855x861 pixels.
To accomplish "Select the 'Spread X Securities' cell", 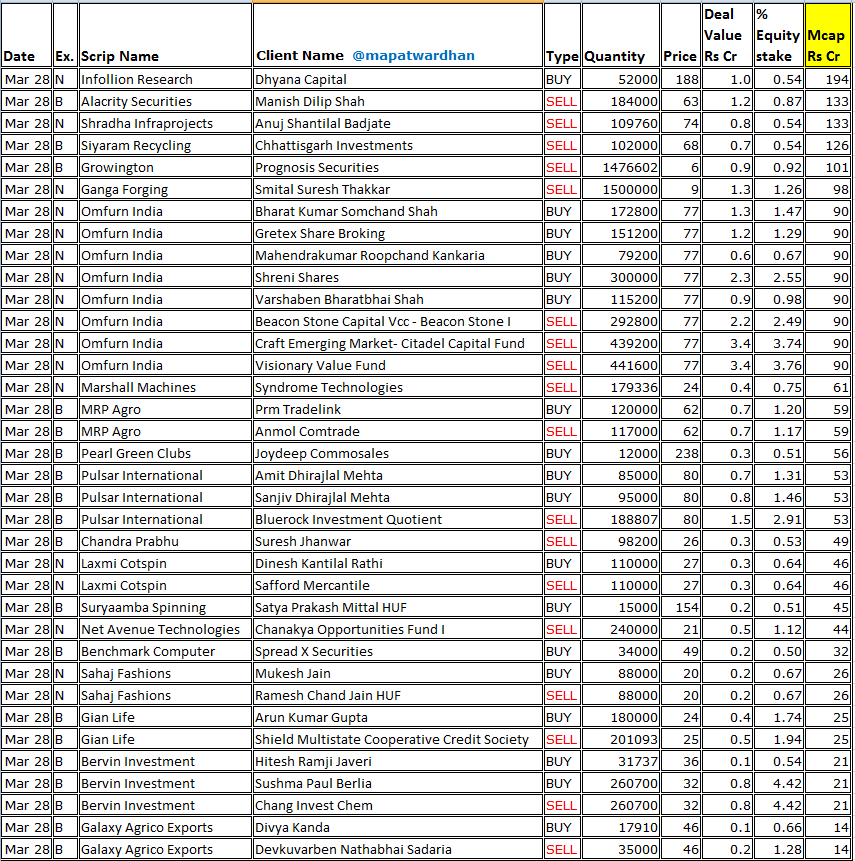I will click(x=398, y=651).
